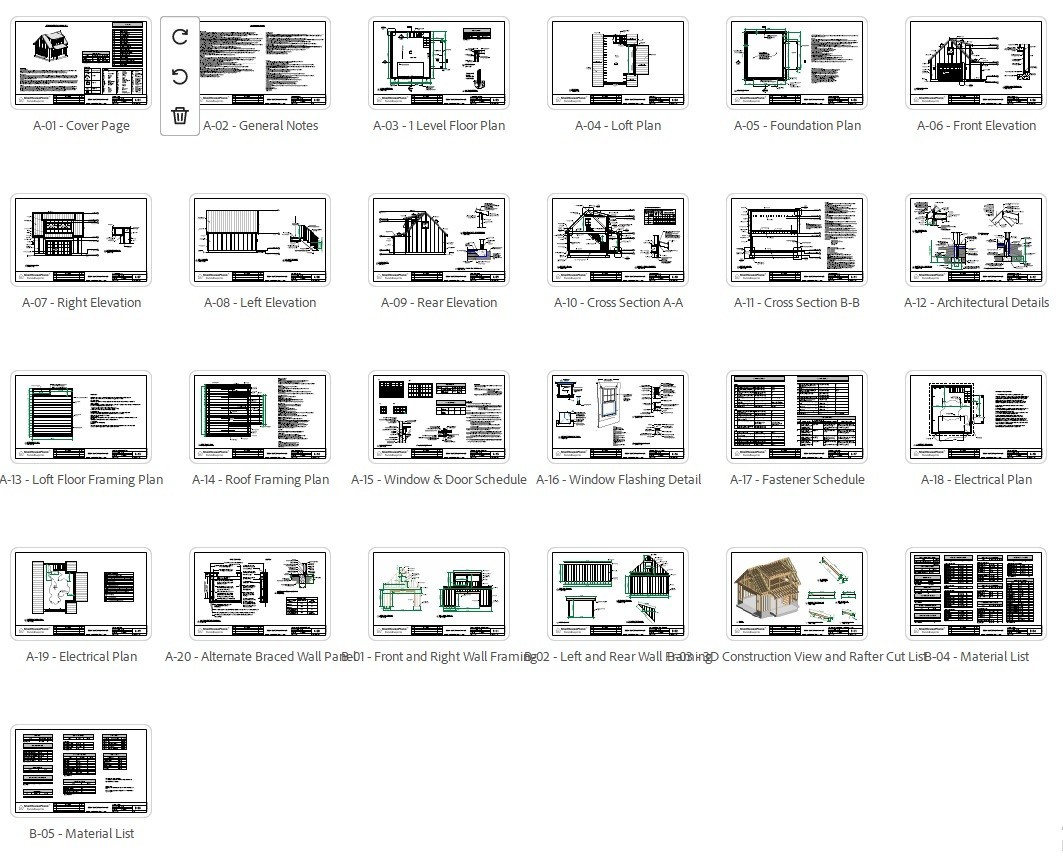Select the A-20 Alternate Braced Wall Panel thumbnail
1063x868 pixels.
point(260,594)
